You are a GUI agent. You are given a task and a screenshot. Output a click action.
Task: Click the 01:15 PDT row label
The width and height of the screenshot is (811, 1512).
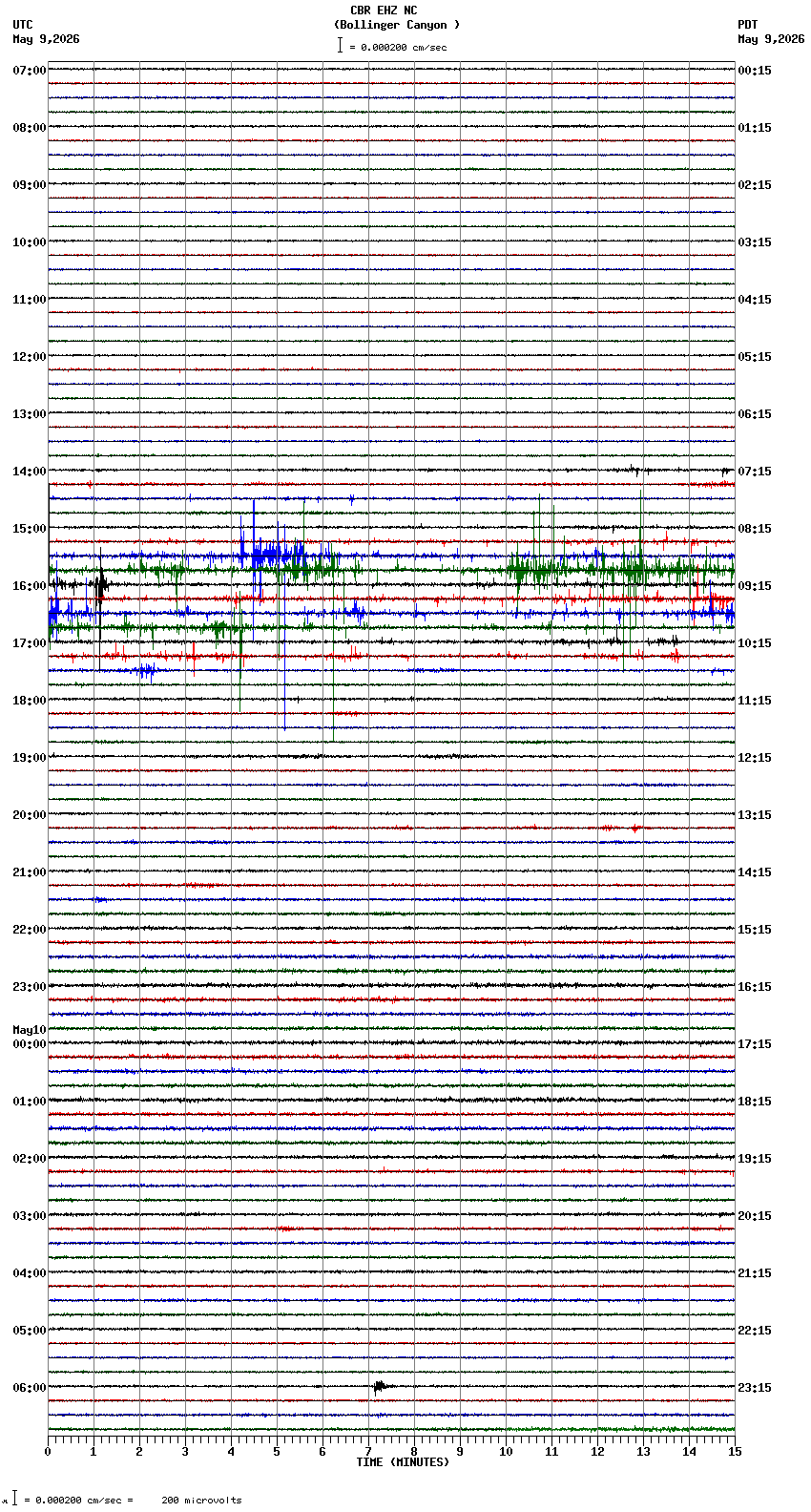tap(755, 128)
